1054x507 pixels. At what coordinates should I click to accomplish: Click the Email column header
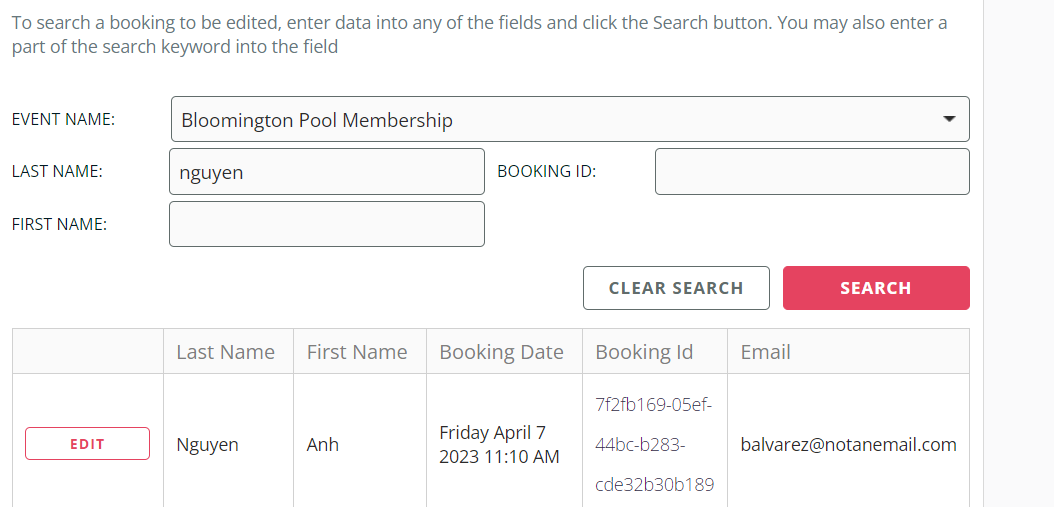click(x=766, y=352)
